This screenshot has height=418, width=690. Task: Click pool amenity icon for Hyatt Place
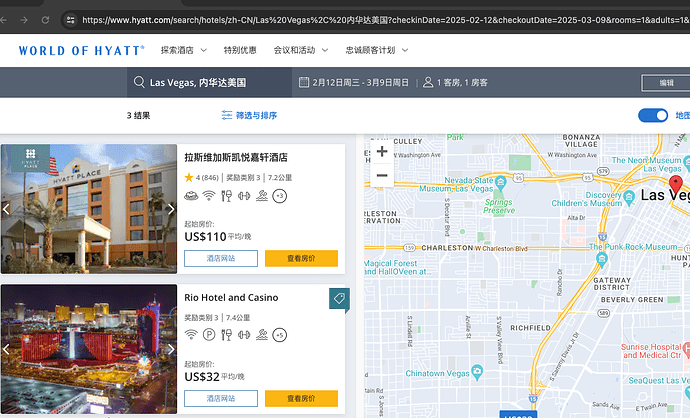click(262, 195)
